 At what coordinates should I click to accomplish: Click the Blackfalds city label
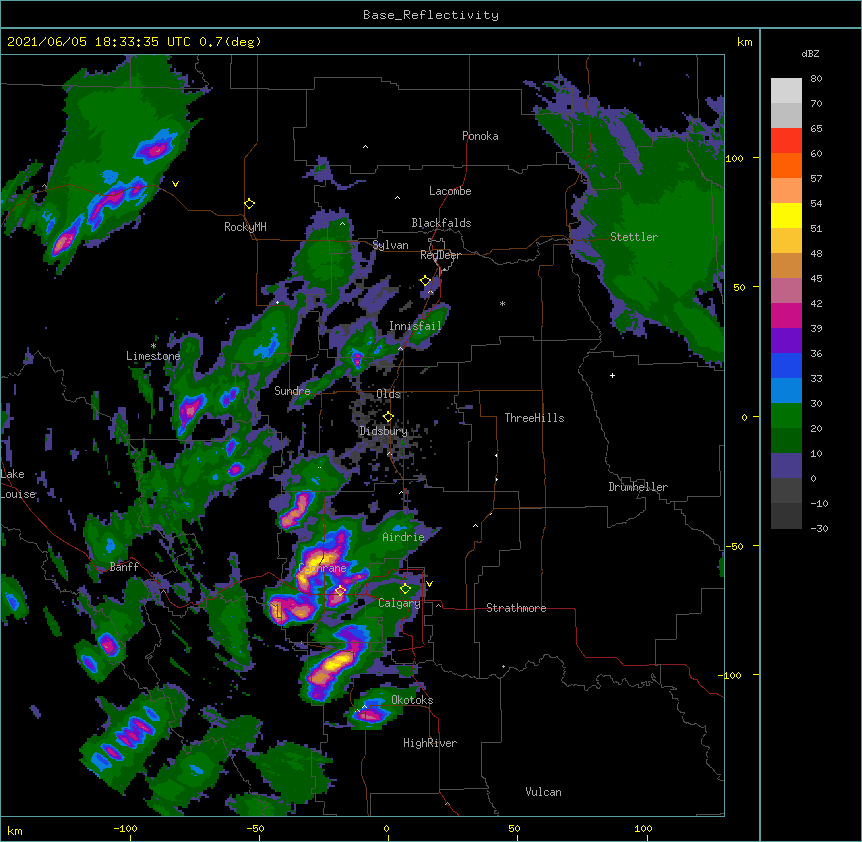tap(441, 223)
